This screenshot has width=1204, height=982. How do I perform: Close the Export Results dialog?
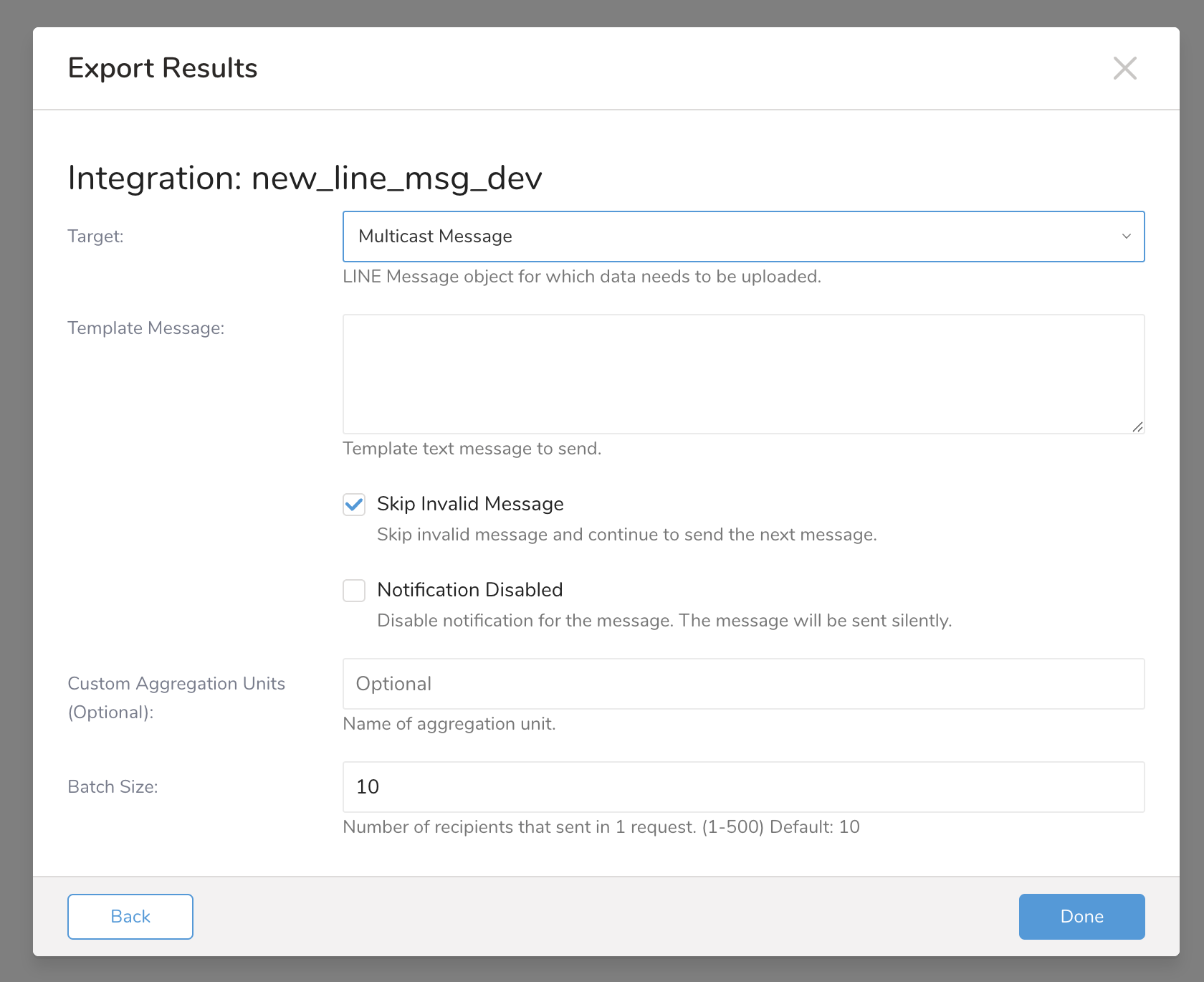pyautogui.click(x=1124, y=68)
